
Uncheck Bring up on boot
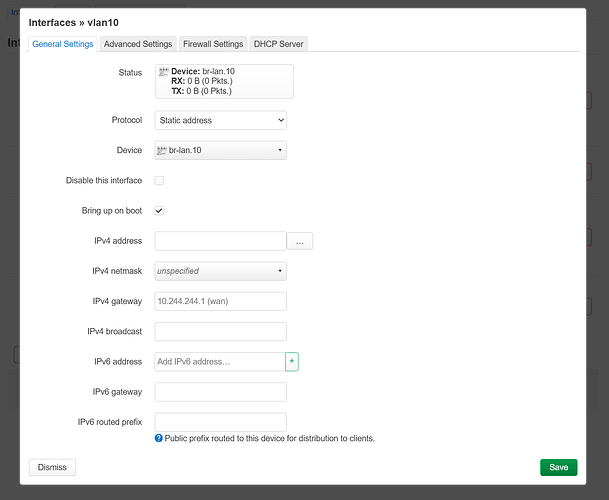click(x=159, y=211)
